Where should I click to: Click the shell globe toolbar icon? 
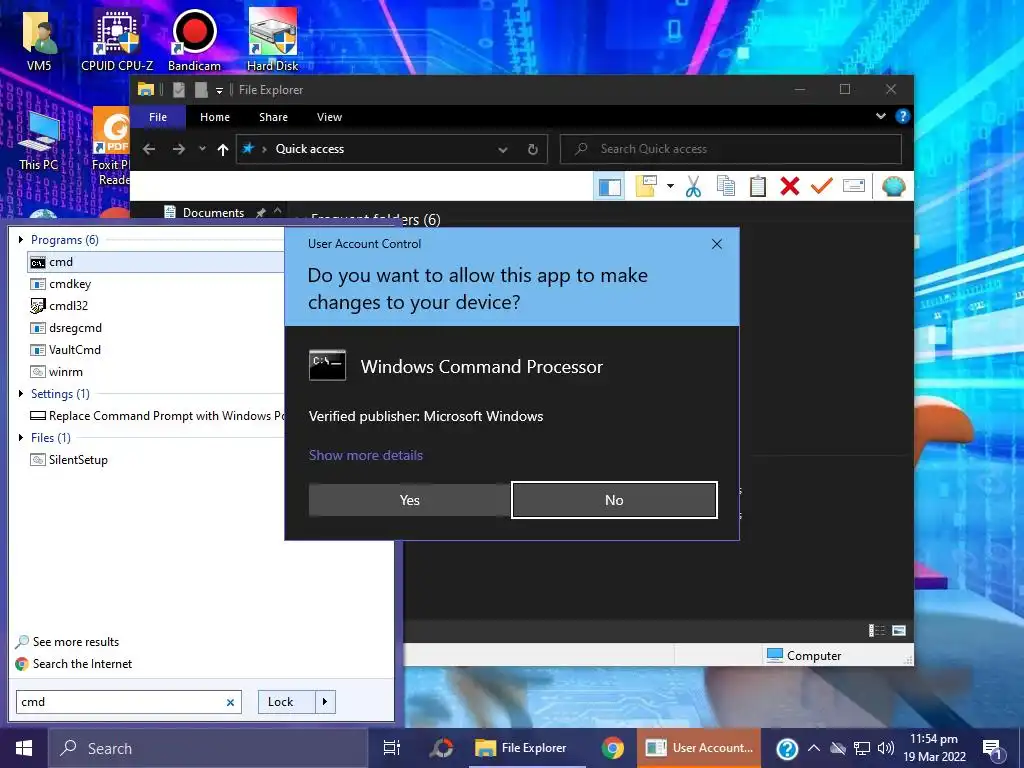pyautogui.click(x=893, y=187)
